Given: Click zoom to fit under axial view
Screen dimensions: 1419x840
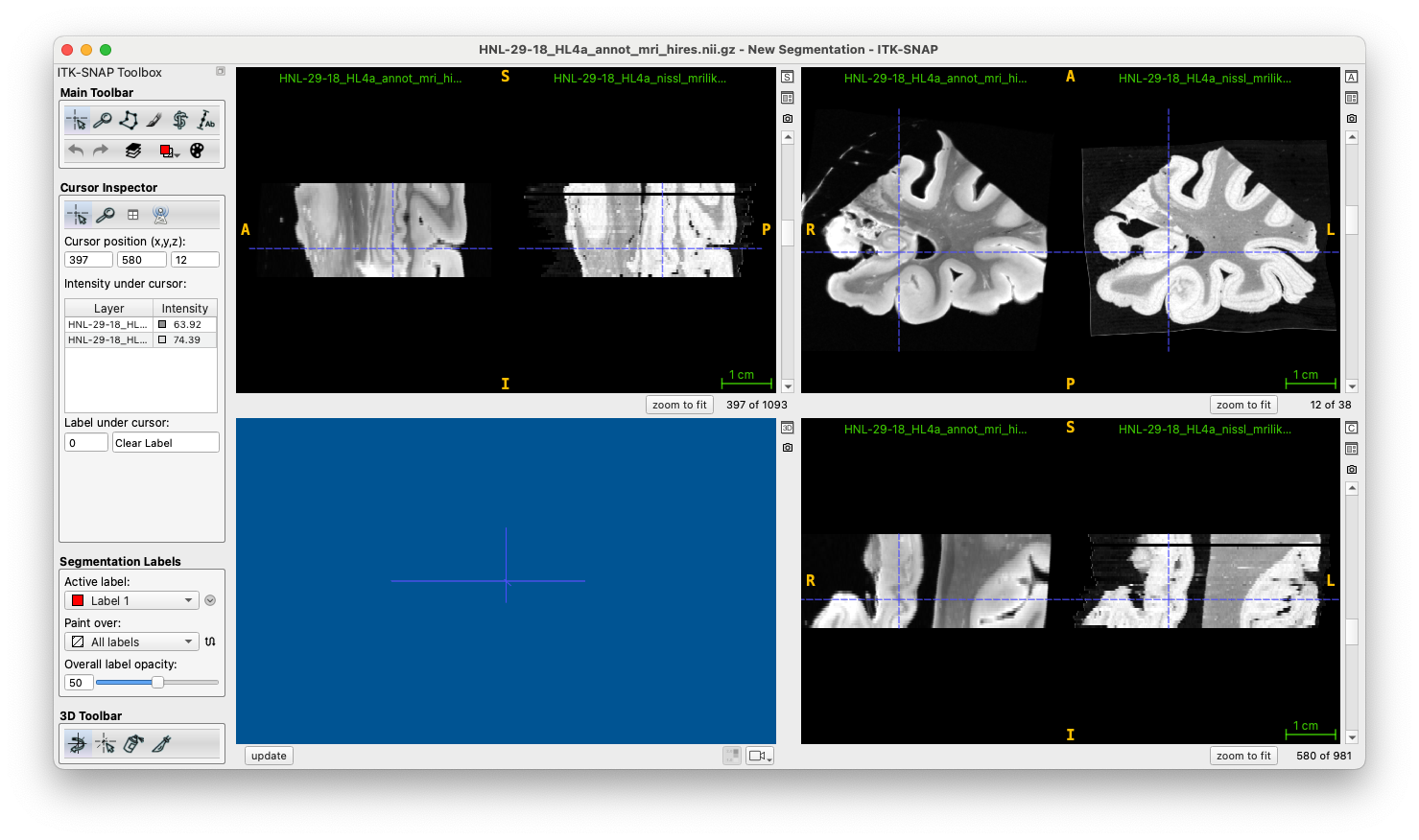Looking at the screenshot, I should [1243, 405].
